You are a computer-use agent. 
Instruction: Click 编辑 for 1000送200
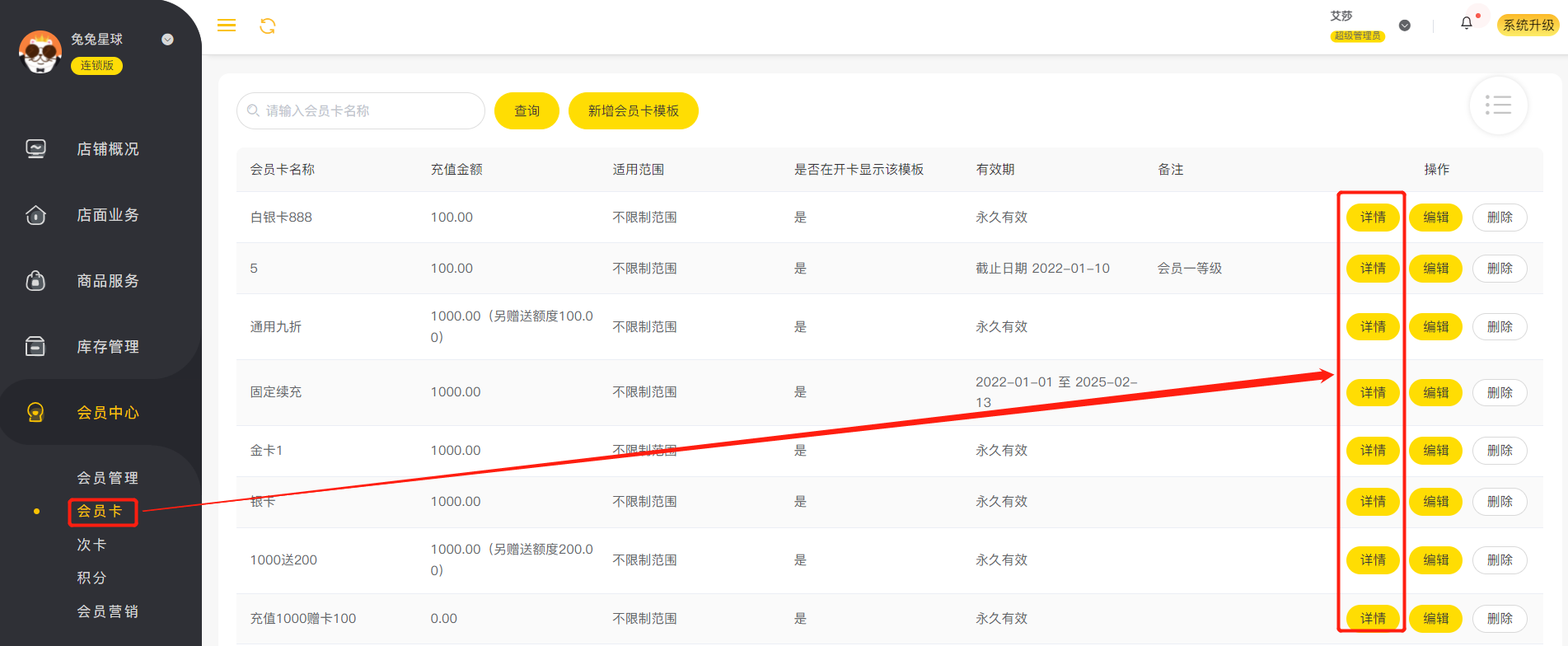[1435, 560]
